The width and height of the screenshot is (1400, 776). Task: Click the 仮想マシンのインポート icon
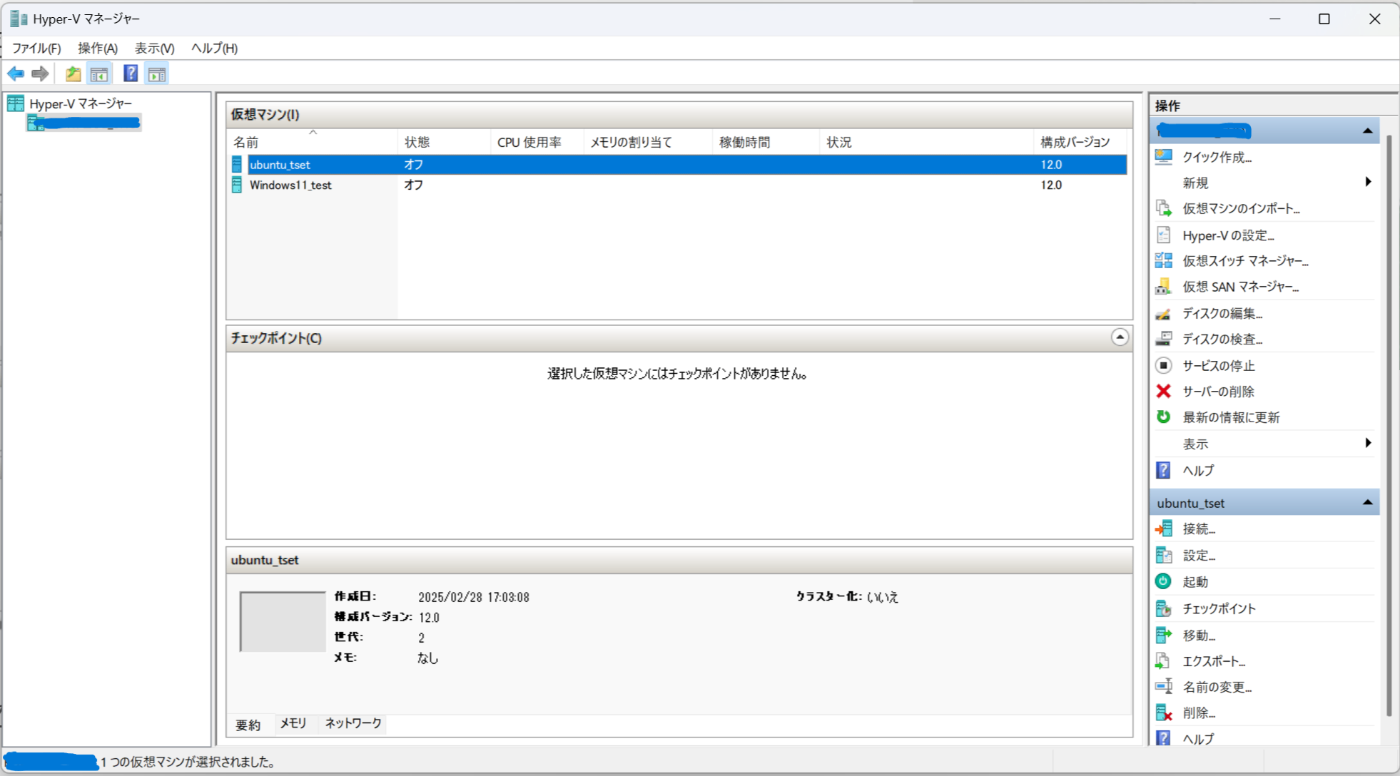click(1163, 209)
